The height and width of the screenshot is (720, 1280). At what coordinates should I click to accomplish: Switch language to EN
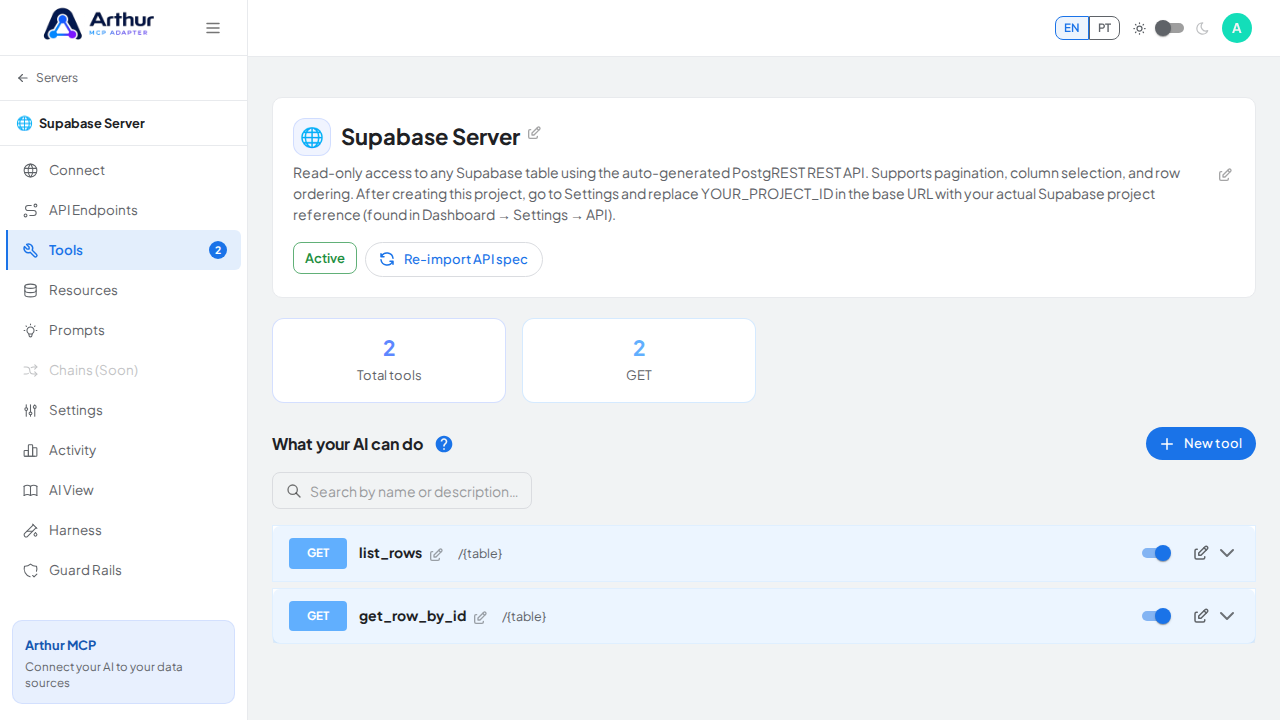[x=1072, y=28]
